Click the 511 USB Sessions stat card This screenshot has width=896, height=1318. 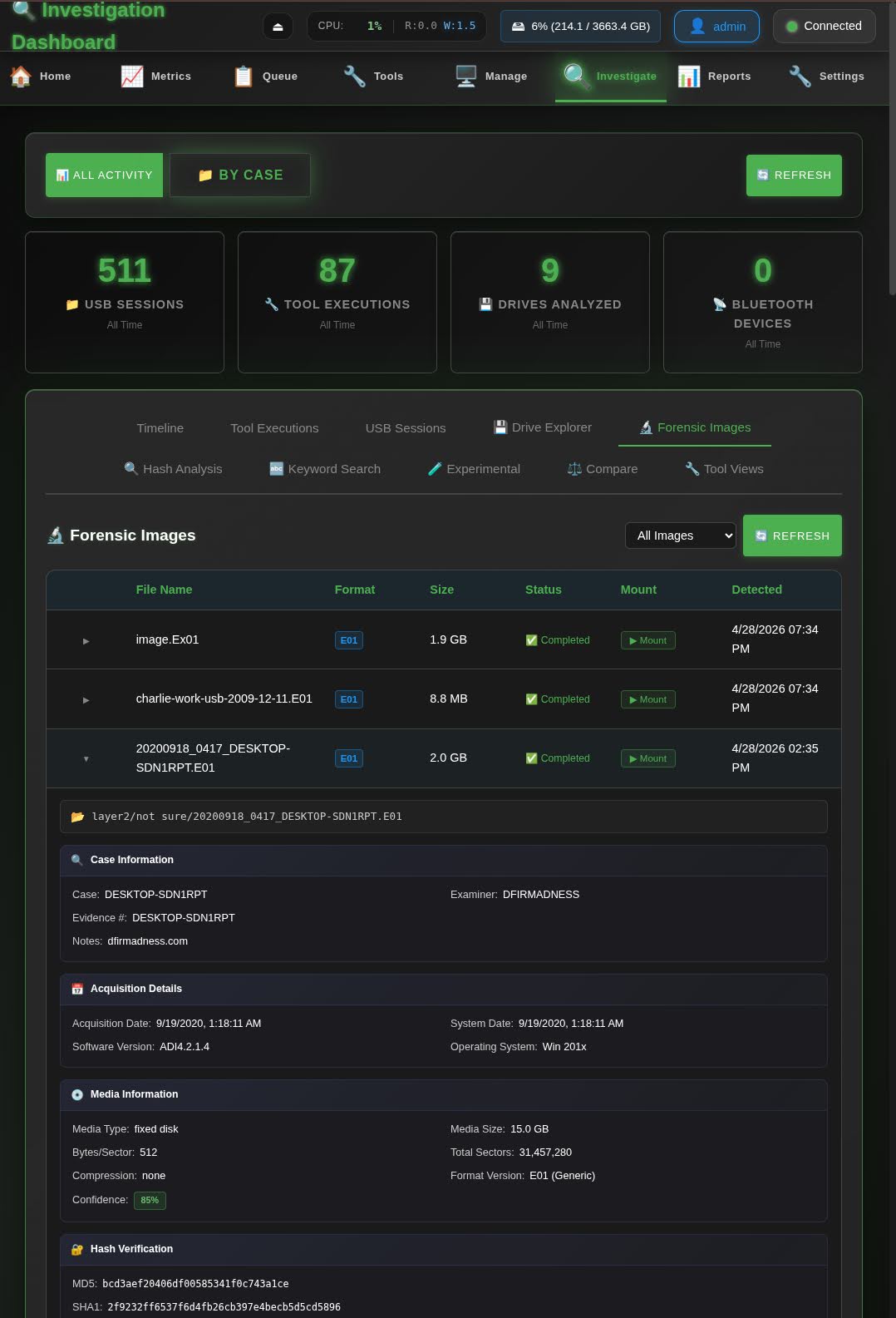point(125,303)
